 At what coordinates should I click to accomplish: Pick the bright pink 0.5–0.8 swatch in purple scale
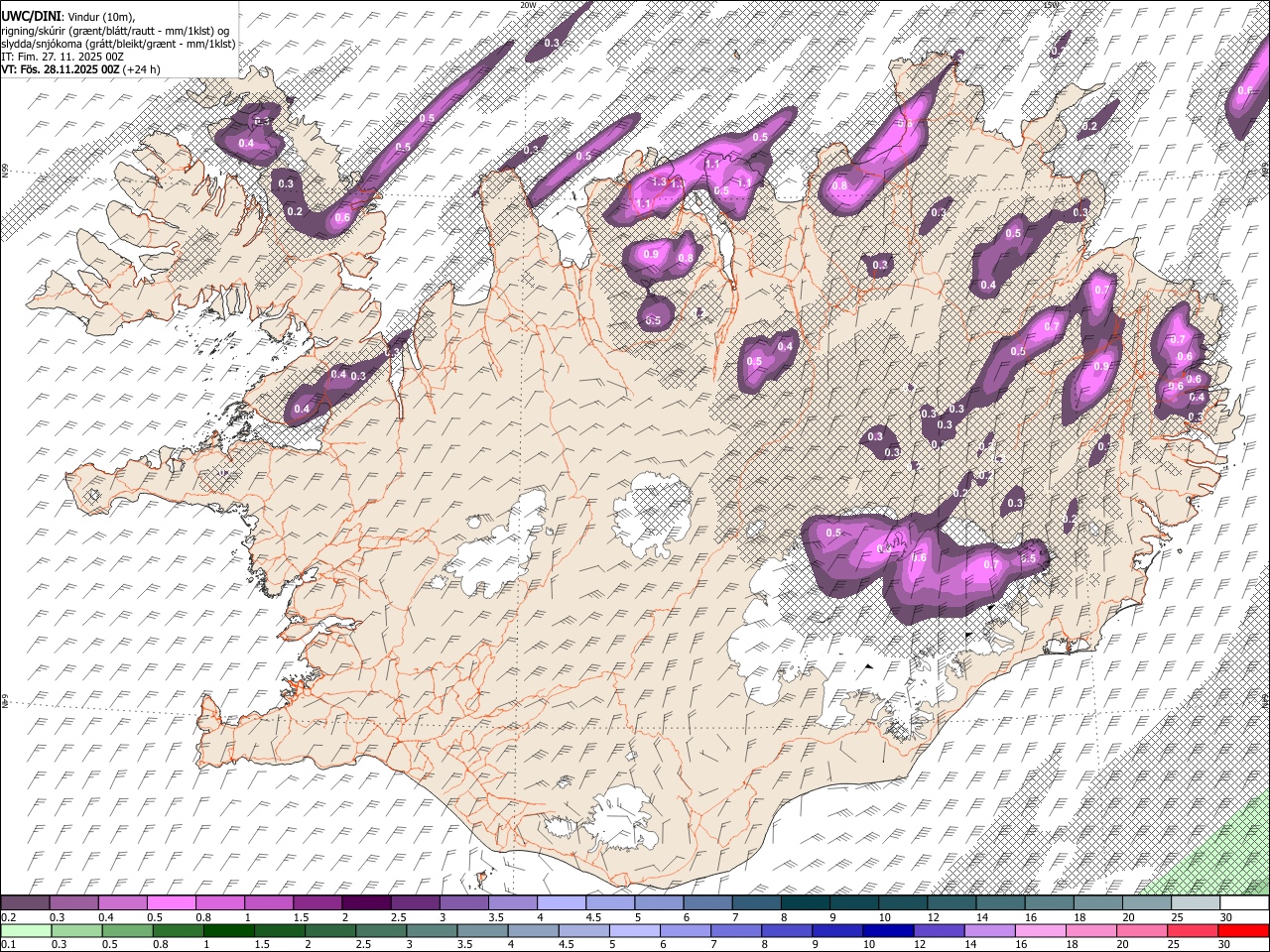171,903
